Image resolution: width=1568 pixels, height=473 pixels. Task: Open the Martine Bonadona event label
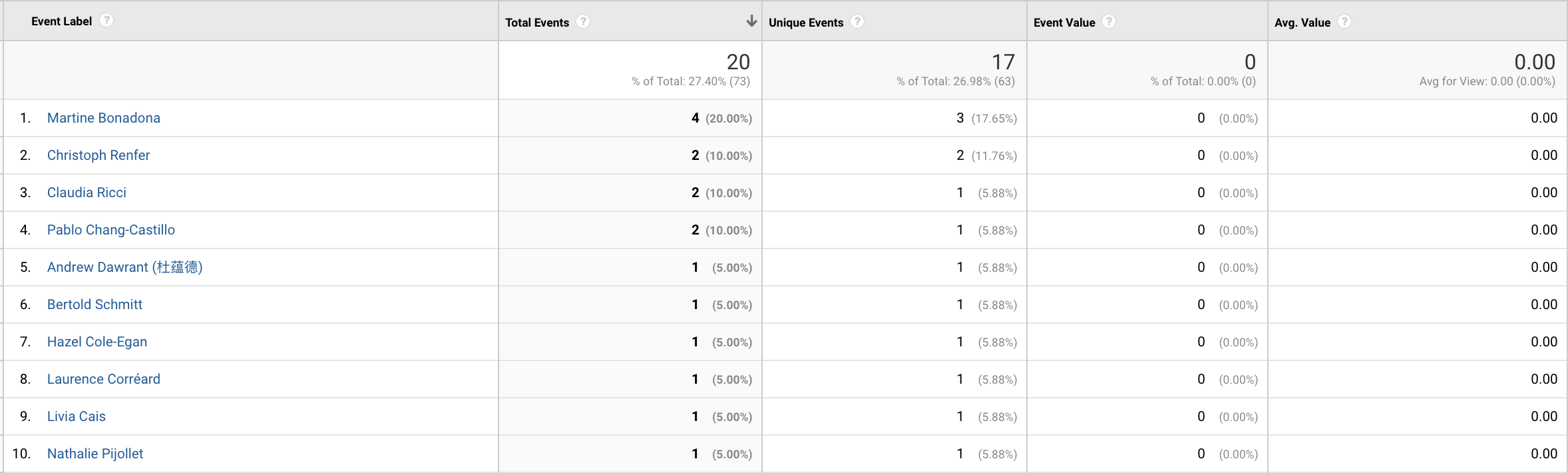click(x=104, y=118)
